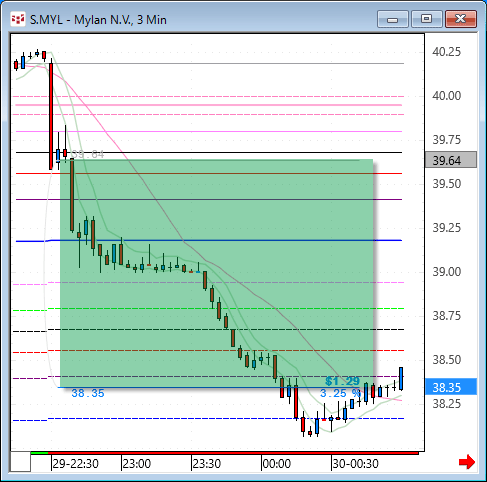The width and height of the screenshot is (487, 482).
Task: Click the 38.75 price axis label
Action: [447, 316]
